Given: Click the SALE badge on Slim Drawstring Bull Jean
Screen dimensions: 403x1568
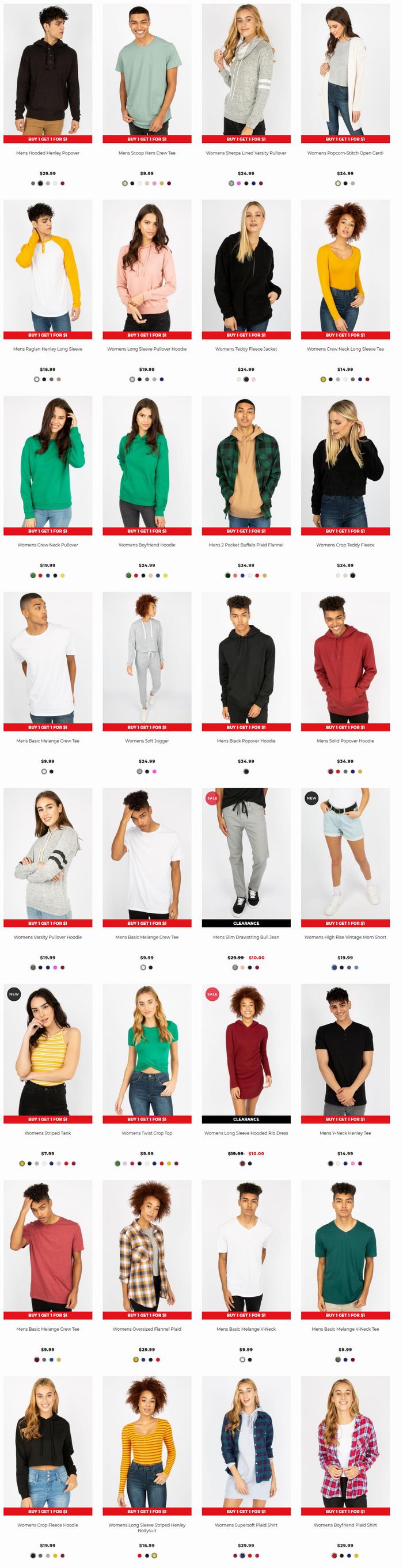Looking at the screenshot, I should [x=212, y=798].
